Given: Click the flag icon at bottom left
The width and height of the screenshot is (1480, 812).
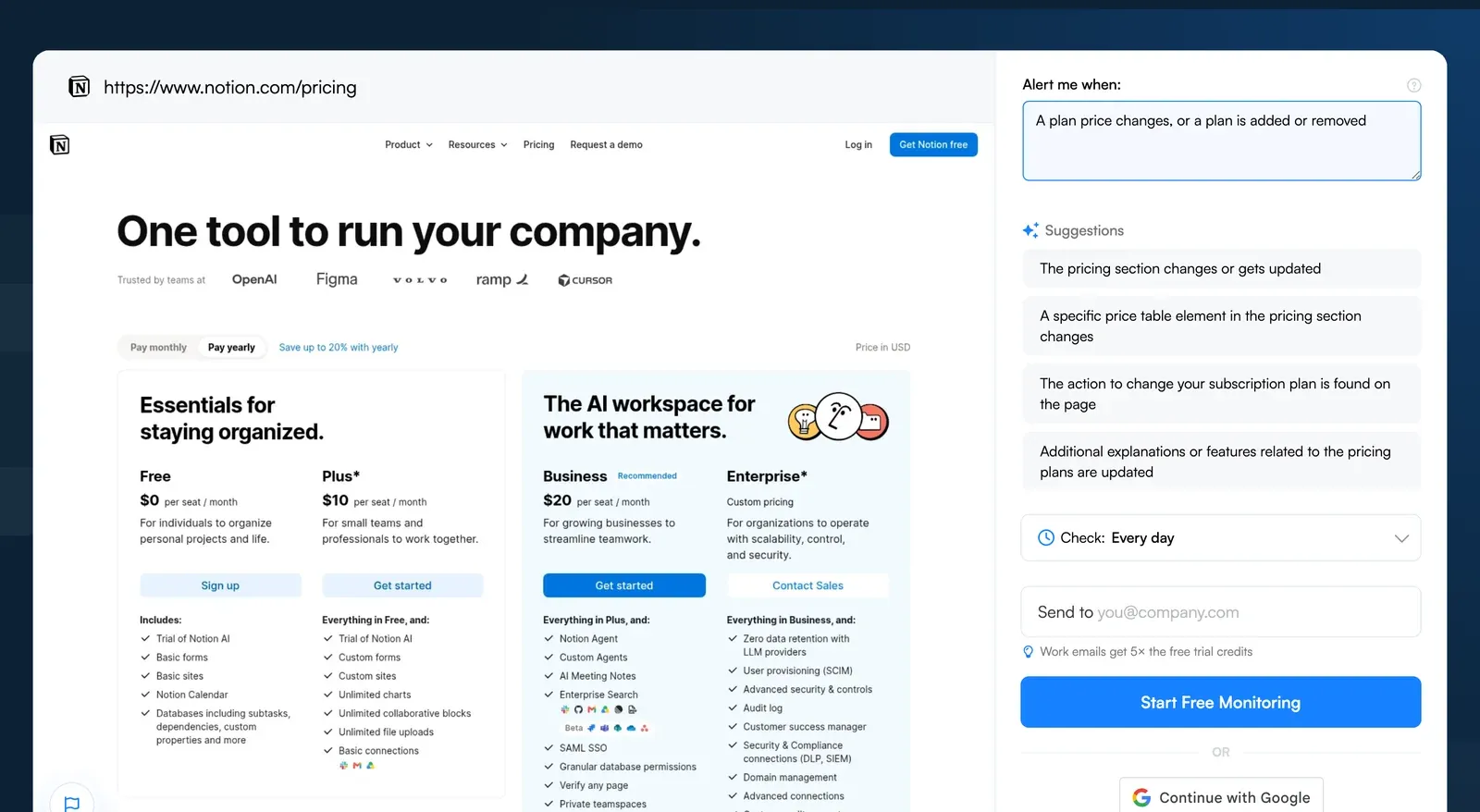Looking at the screenshot, I should (x=72, y=803).
